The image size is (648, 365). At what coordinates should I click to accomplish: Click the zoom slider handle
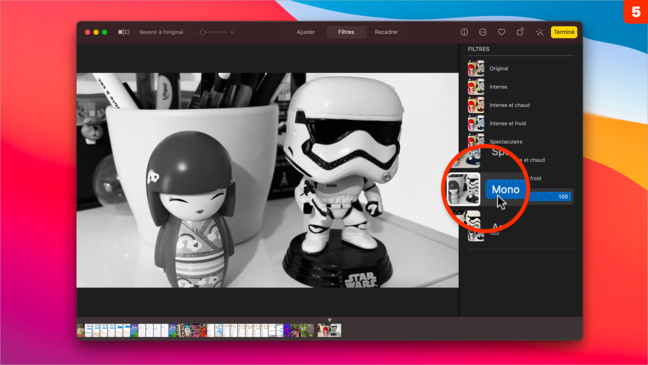[x=203, y=32]
